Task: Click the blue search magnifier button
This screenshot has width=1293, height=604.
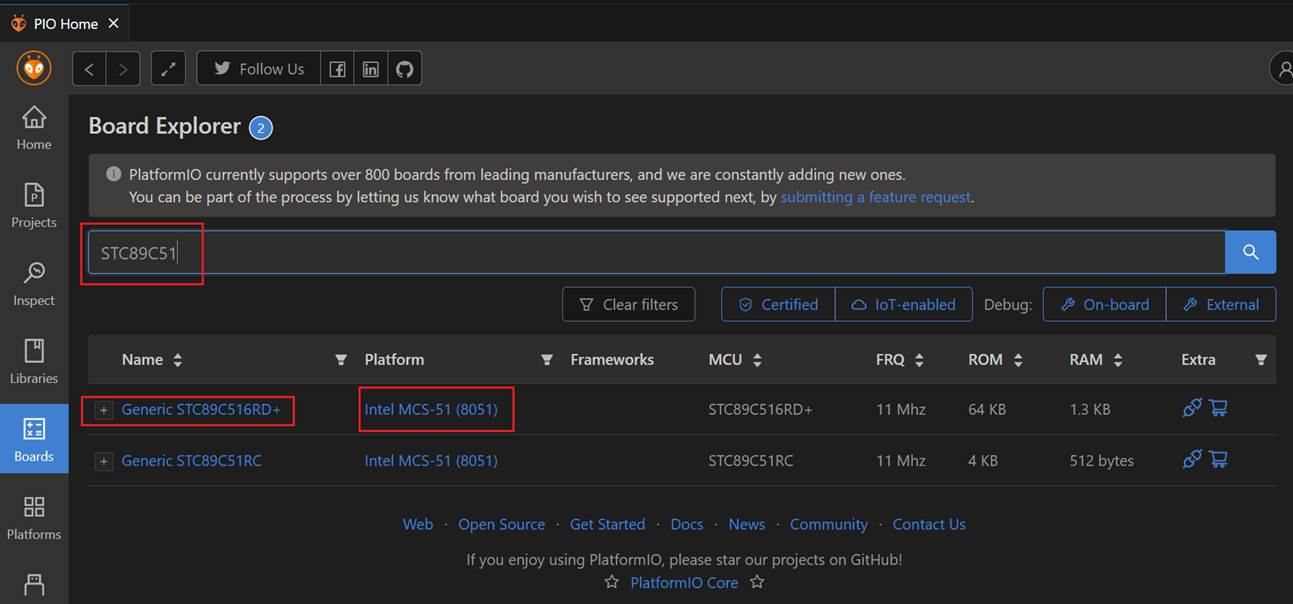Action: pos(1250,252)
